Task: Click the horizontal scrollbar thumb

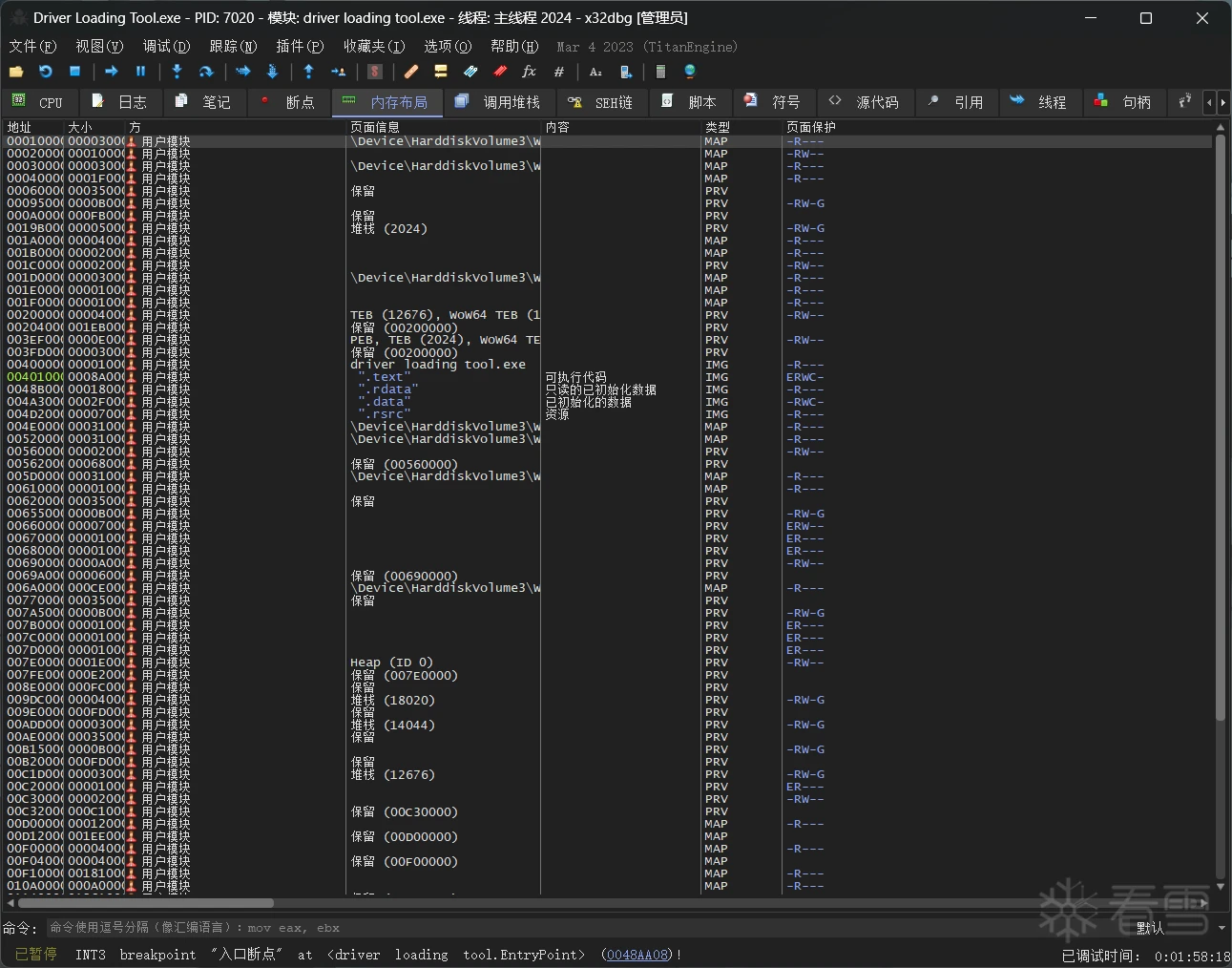Action: click(146, 902)
